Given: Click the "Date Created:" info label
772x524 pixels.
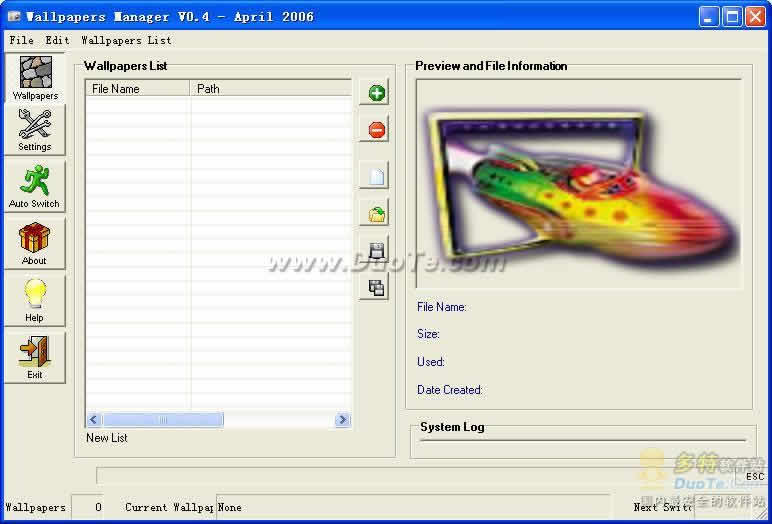Looking at the screenshot, I should (x=450, y=390).
